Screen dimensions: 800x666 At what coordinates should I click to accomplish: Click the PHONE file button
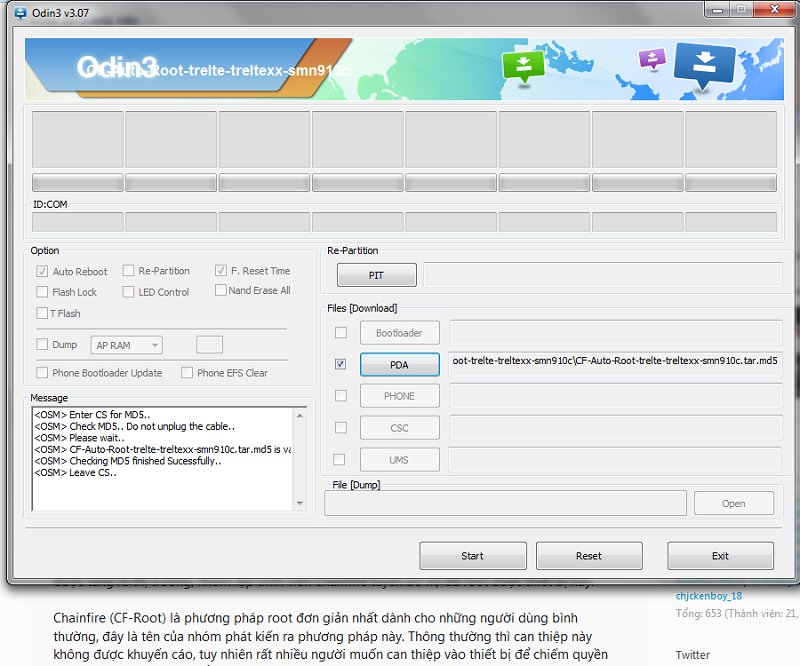point(399,396)
